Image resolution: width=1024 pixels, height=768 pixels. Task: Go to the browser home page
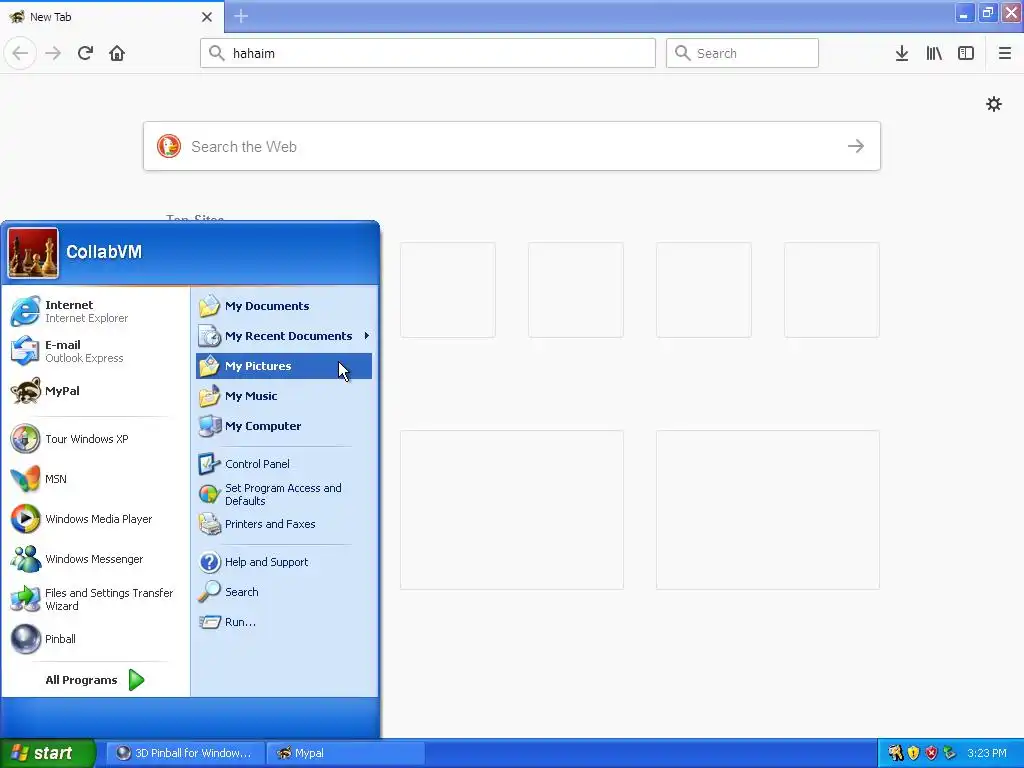click(x=117, y=53)
